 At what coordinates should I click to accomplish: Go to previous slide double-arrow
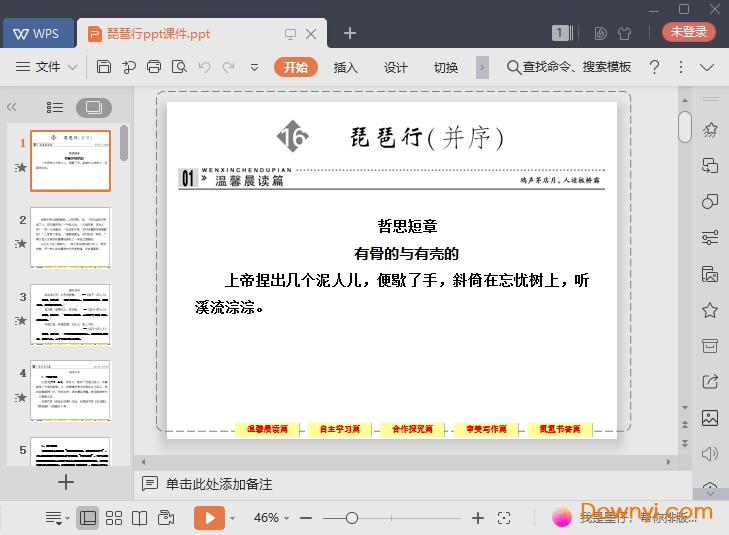[685, 424]
